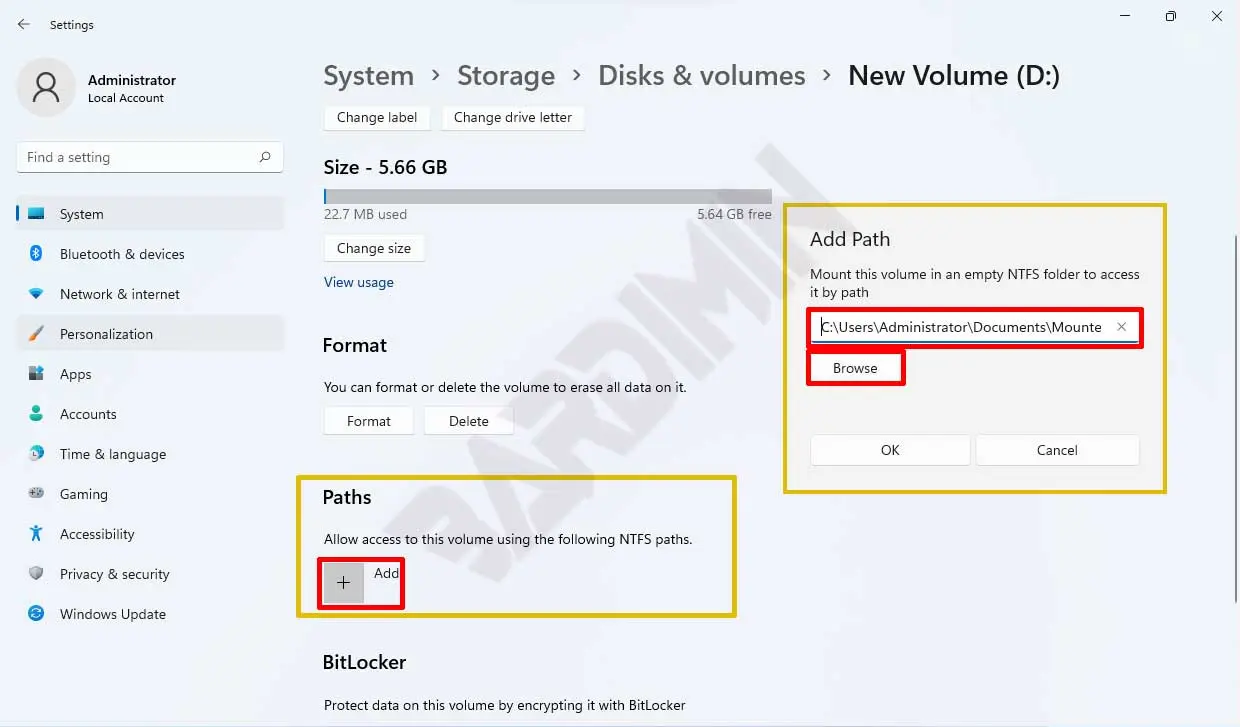1240x727 pixels.
Task: Open Accessibility settings
Action: (97, 534)
